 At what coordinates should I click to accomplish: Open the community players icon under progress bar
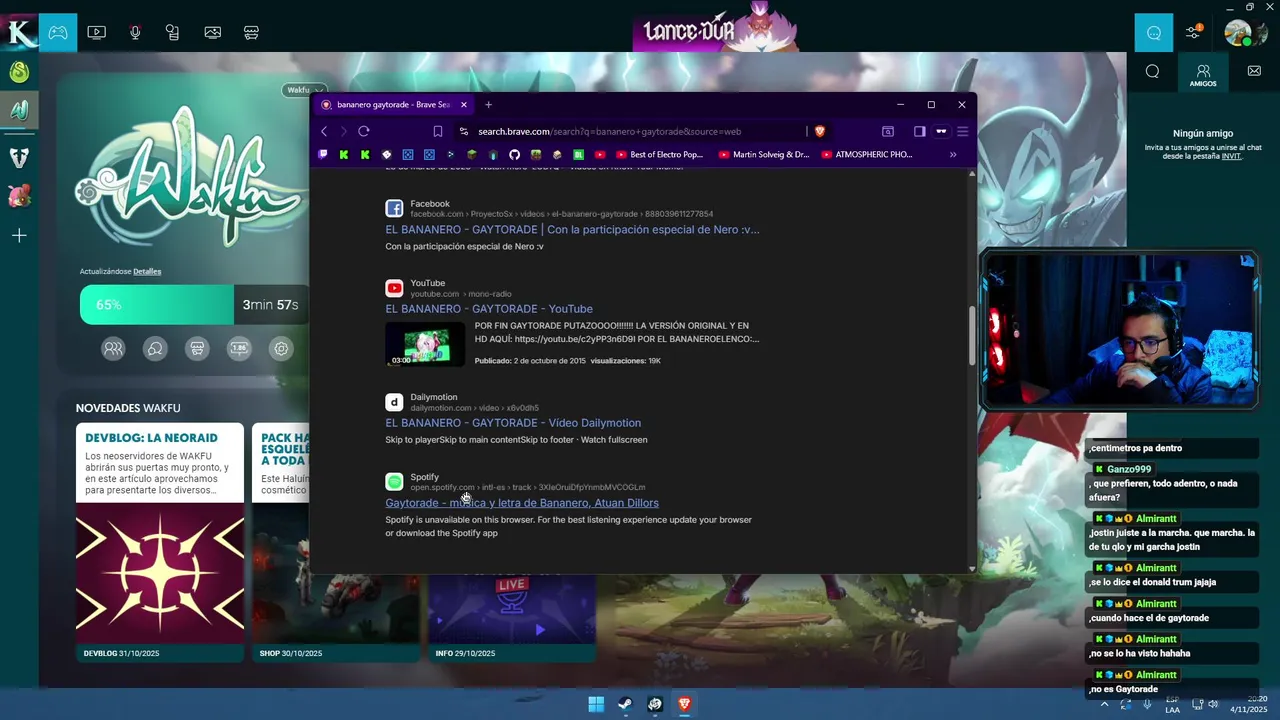113,349
